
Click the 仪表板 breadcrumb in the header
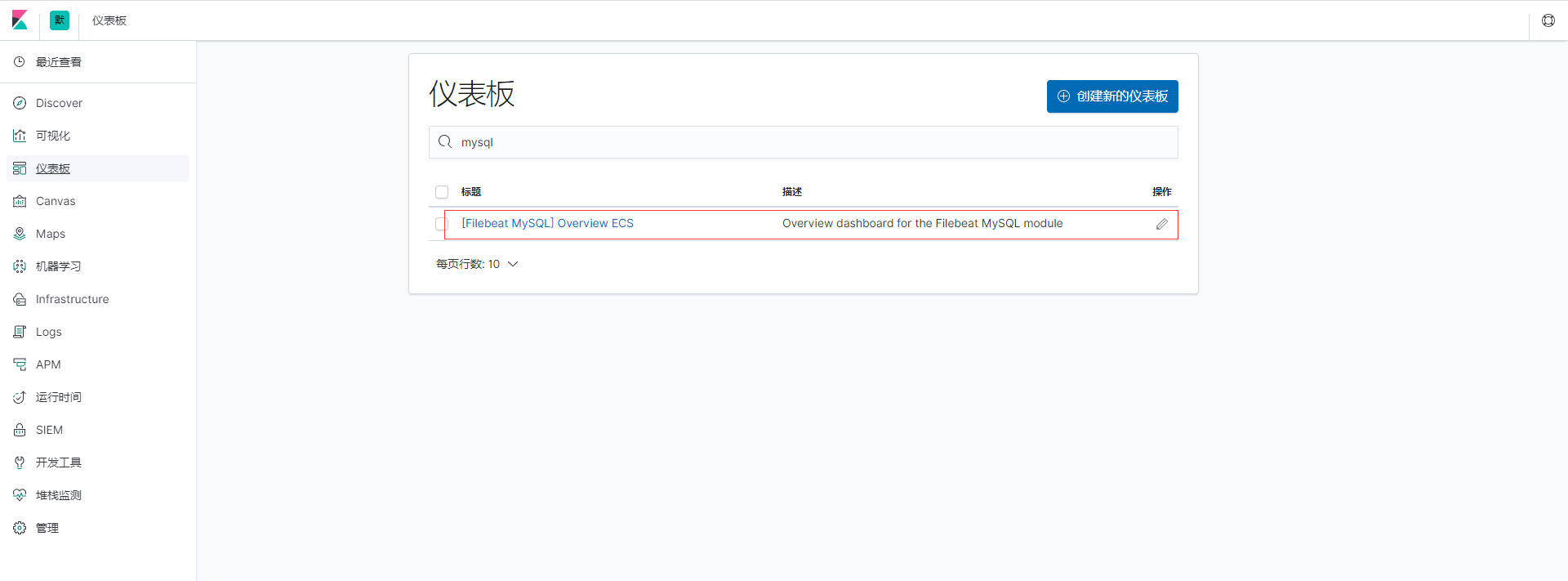click(109, 20)
